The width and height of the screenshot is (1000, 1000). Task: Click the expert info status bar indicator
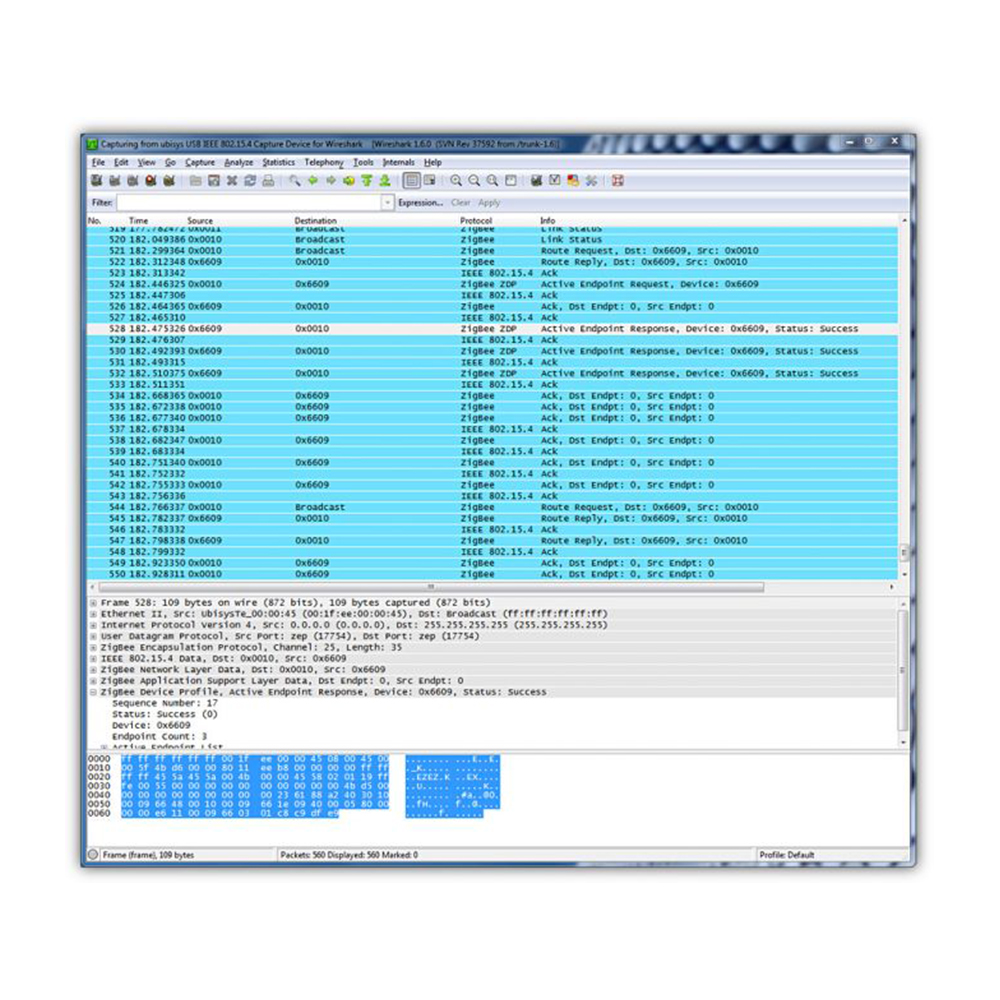pos(94,855)
